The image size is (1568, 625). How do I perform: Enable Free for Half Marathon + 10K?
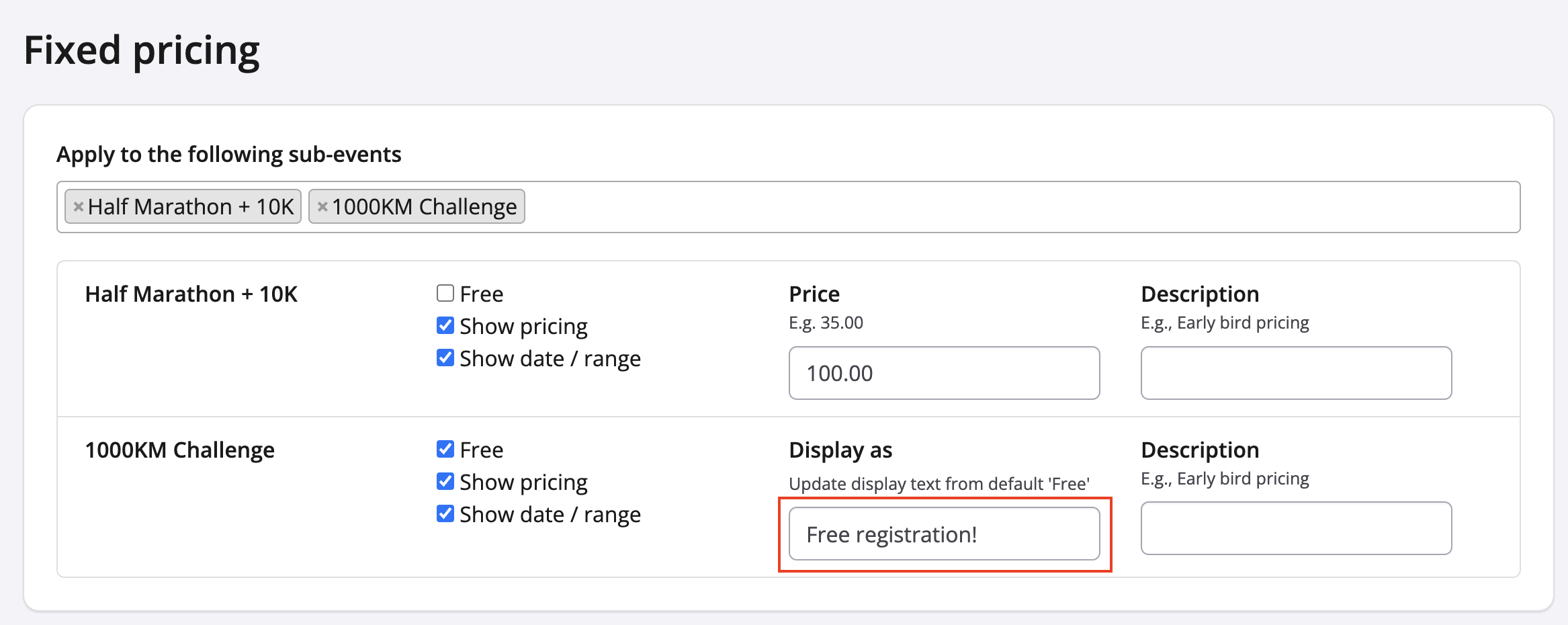tap(445, 294)
